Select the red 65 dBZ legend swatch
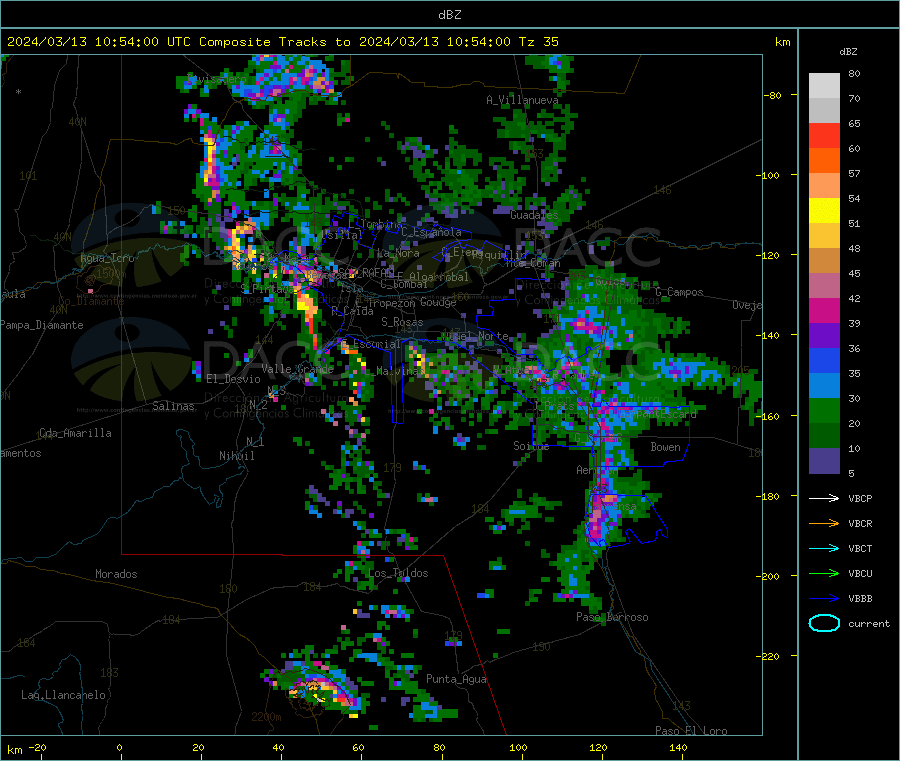 [824, 135]
